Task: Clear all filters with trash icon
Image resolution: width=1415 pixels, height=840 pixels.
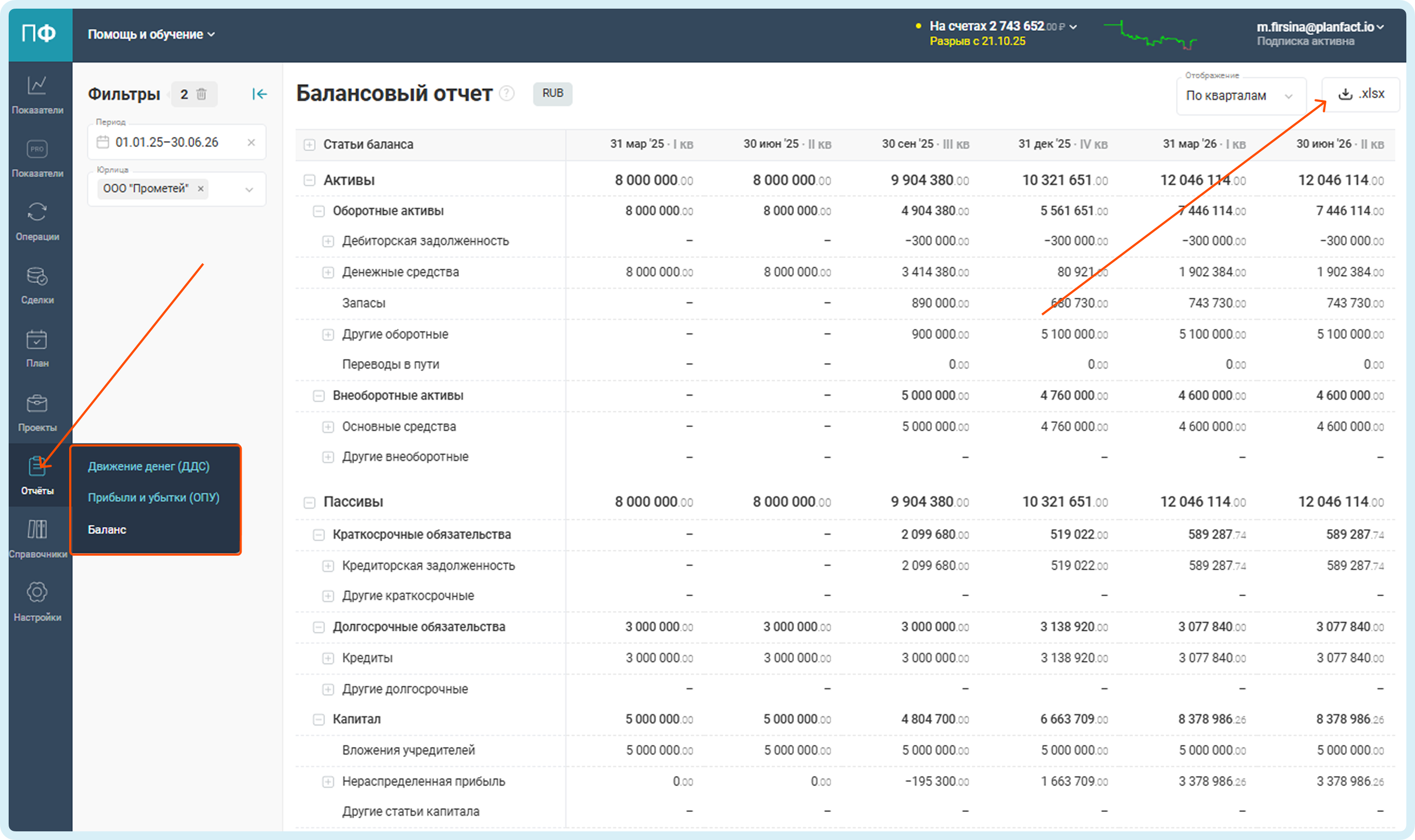Action: 202,94
